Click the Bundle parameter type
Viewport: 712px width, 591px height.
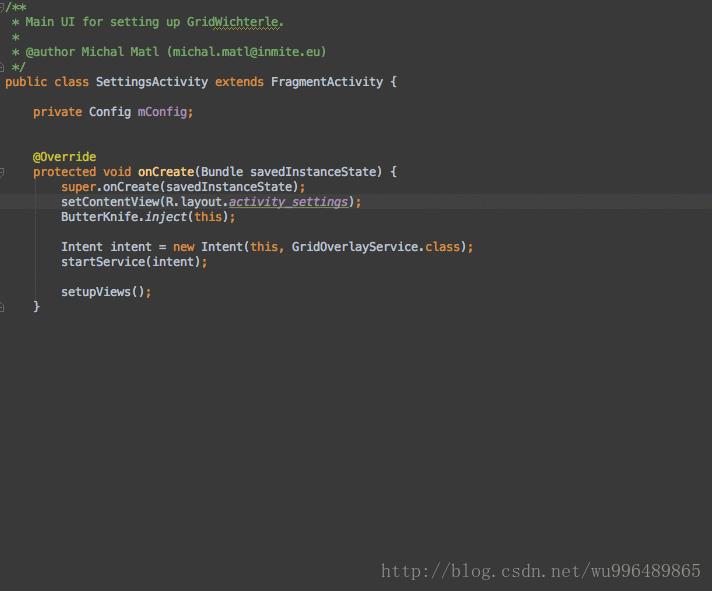[222, 172]
